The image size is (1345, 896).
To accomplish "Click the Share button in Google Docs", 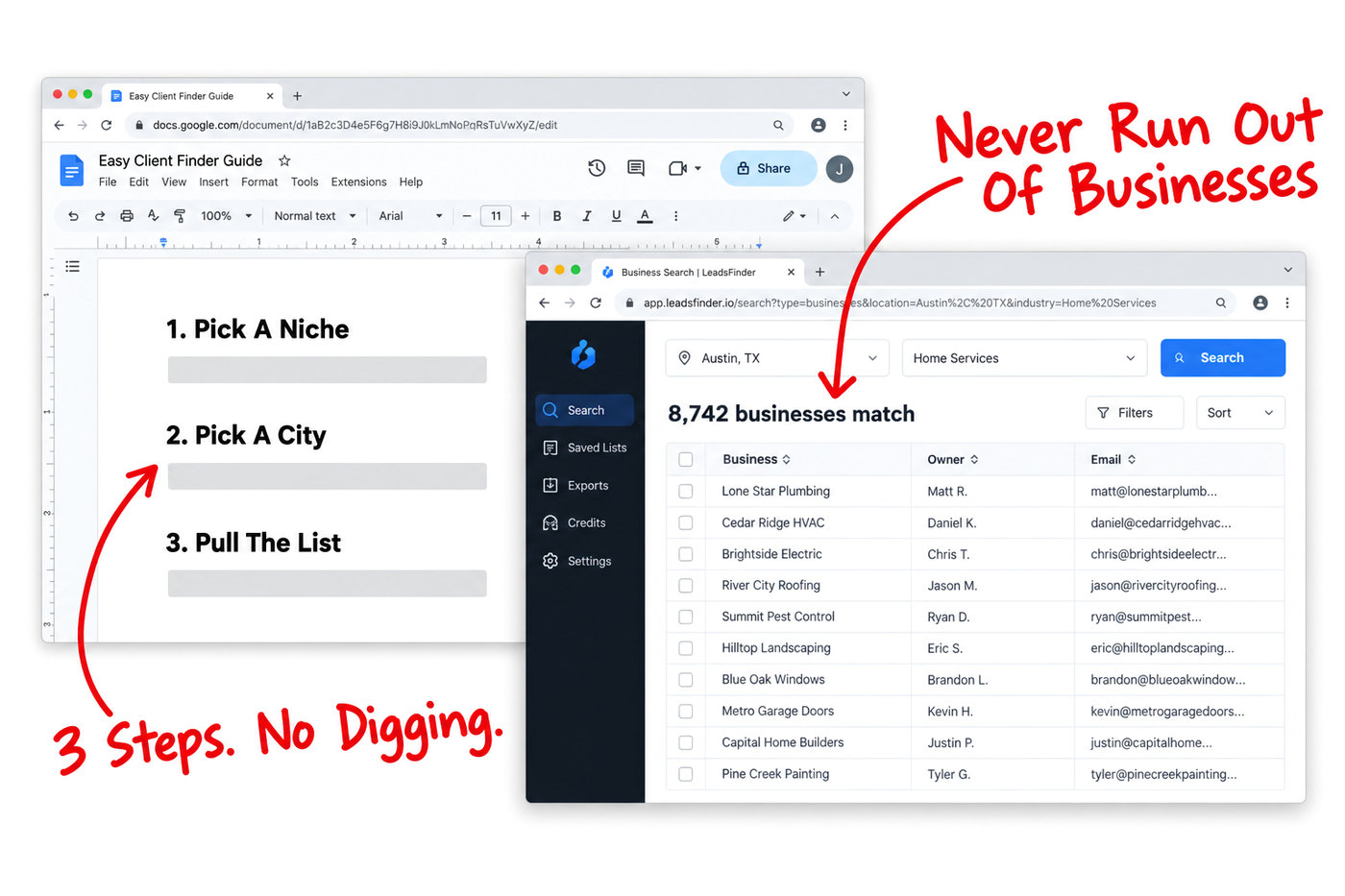I will (768, 168).
